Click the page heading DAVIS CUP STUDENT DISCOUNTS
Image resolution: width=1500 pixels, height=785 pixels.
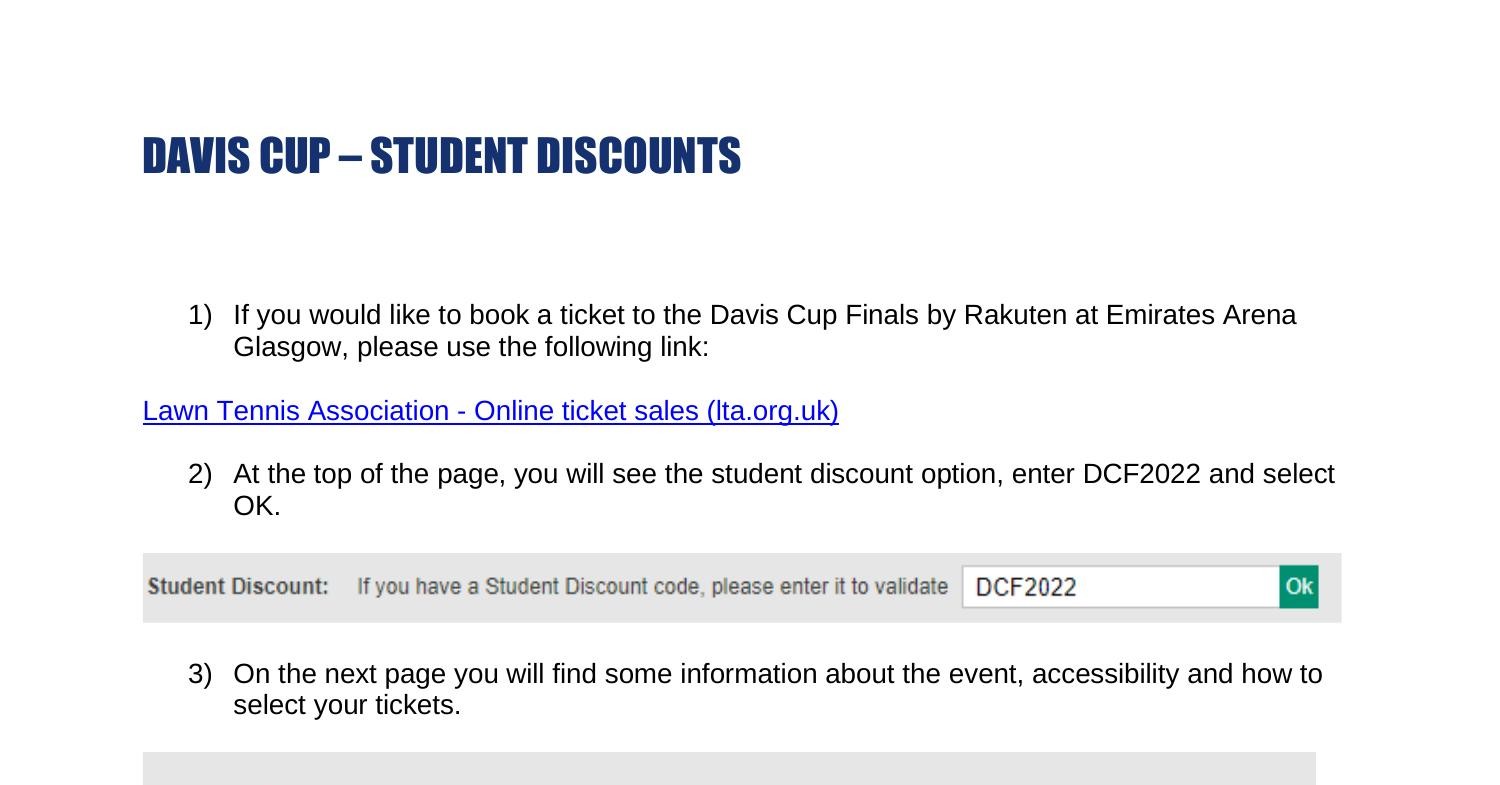(442, 155)
